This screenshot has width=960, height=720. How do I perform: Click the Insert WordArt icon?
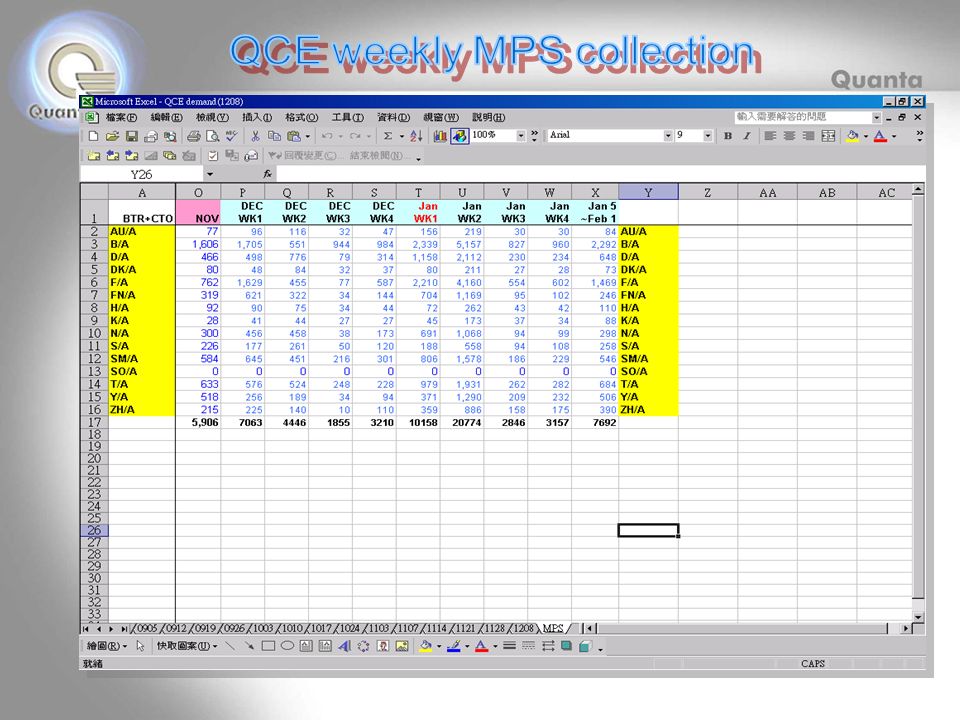(x=344, y=646)
